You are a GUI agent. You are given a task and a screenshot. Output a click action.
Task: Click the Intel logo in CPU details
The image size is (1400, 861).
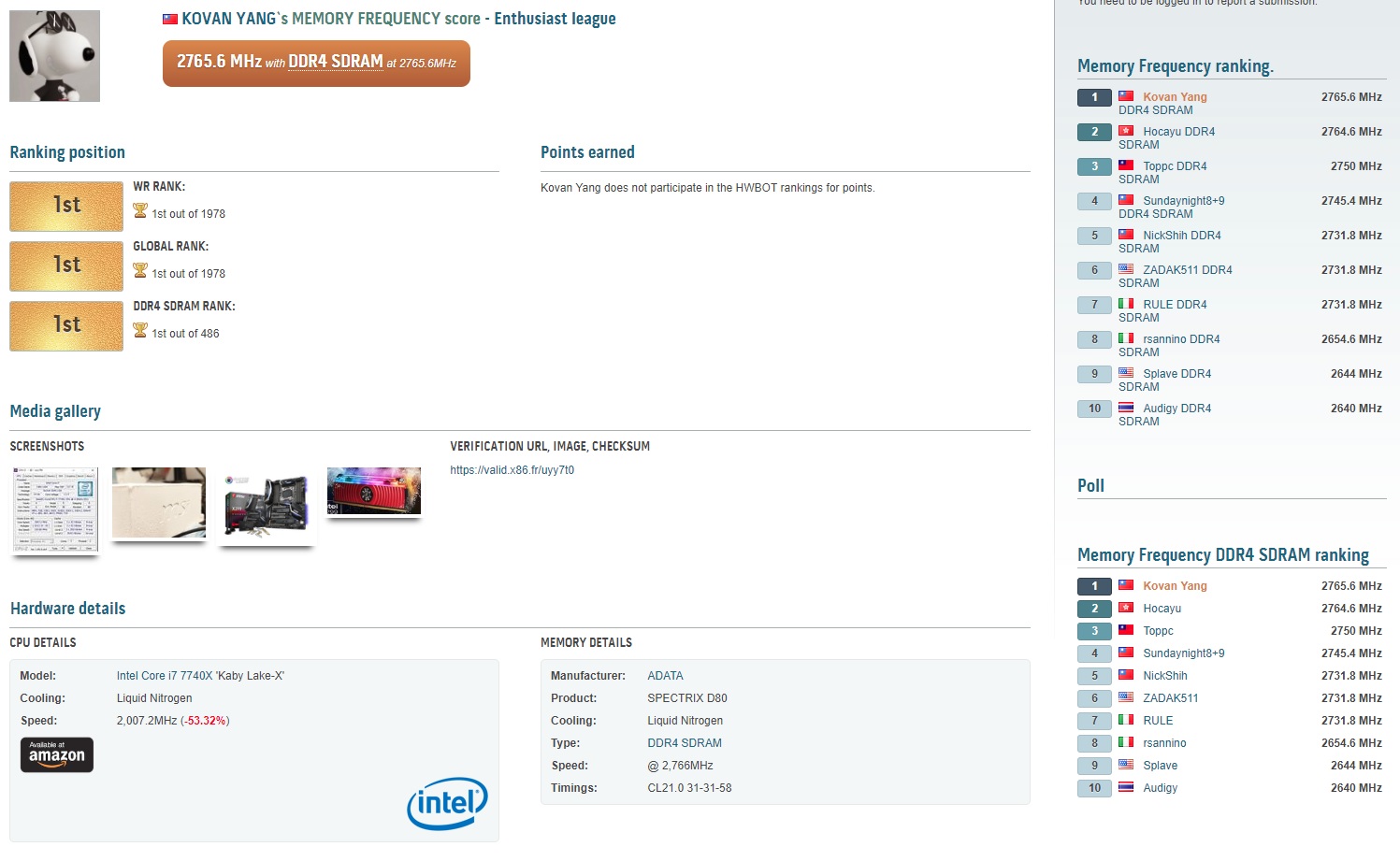tap(447, 802)
